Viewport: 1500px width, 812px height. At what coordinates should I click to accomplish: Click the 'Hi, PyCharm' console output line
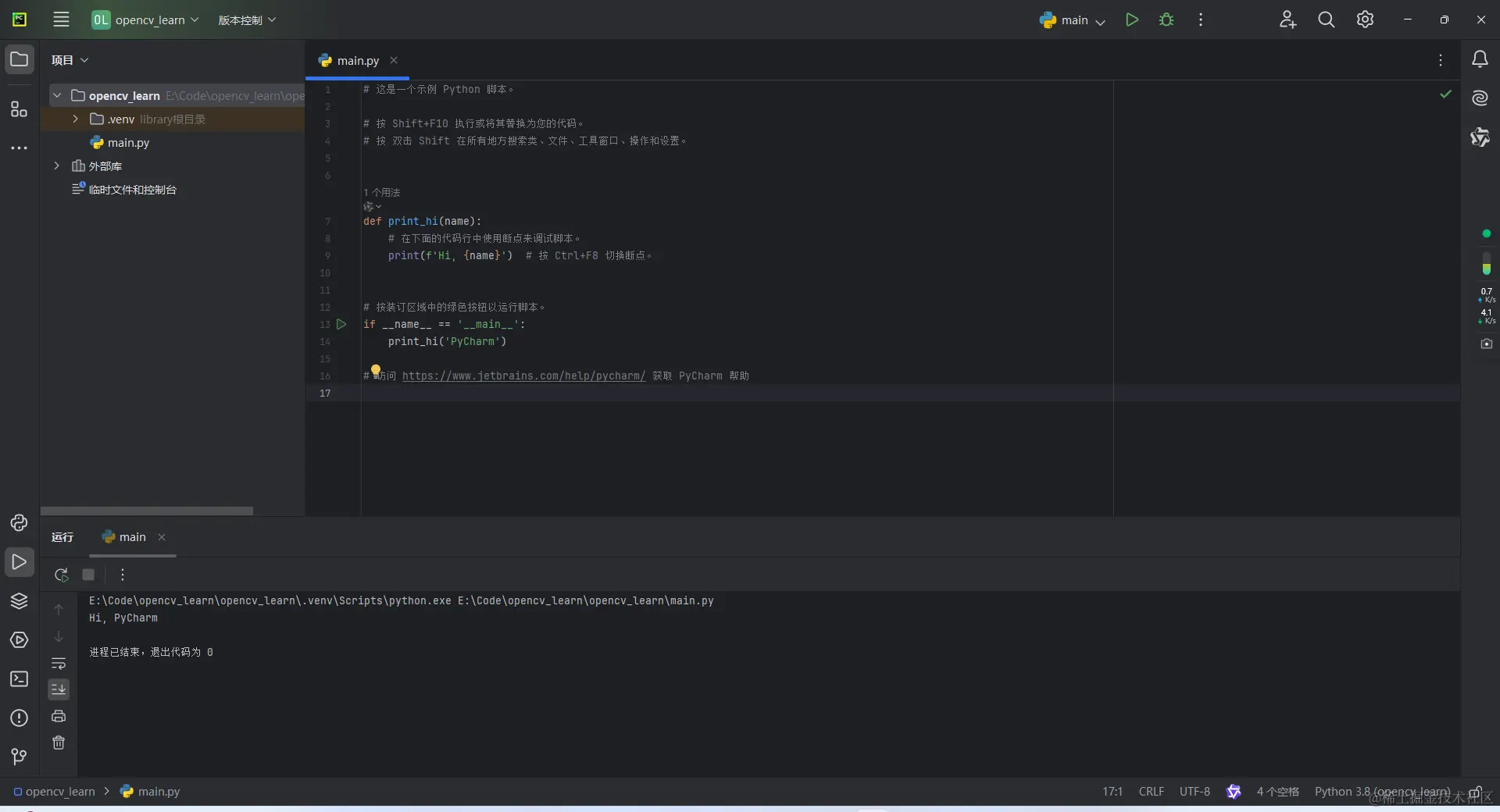123,618
